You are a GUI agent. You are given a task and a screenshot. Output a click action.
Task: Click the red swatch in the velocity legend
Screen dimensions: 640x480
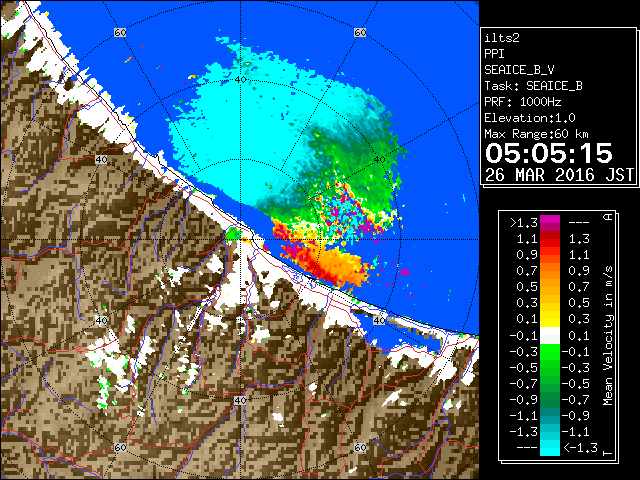click(x=550, y=240)
